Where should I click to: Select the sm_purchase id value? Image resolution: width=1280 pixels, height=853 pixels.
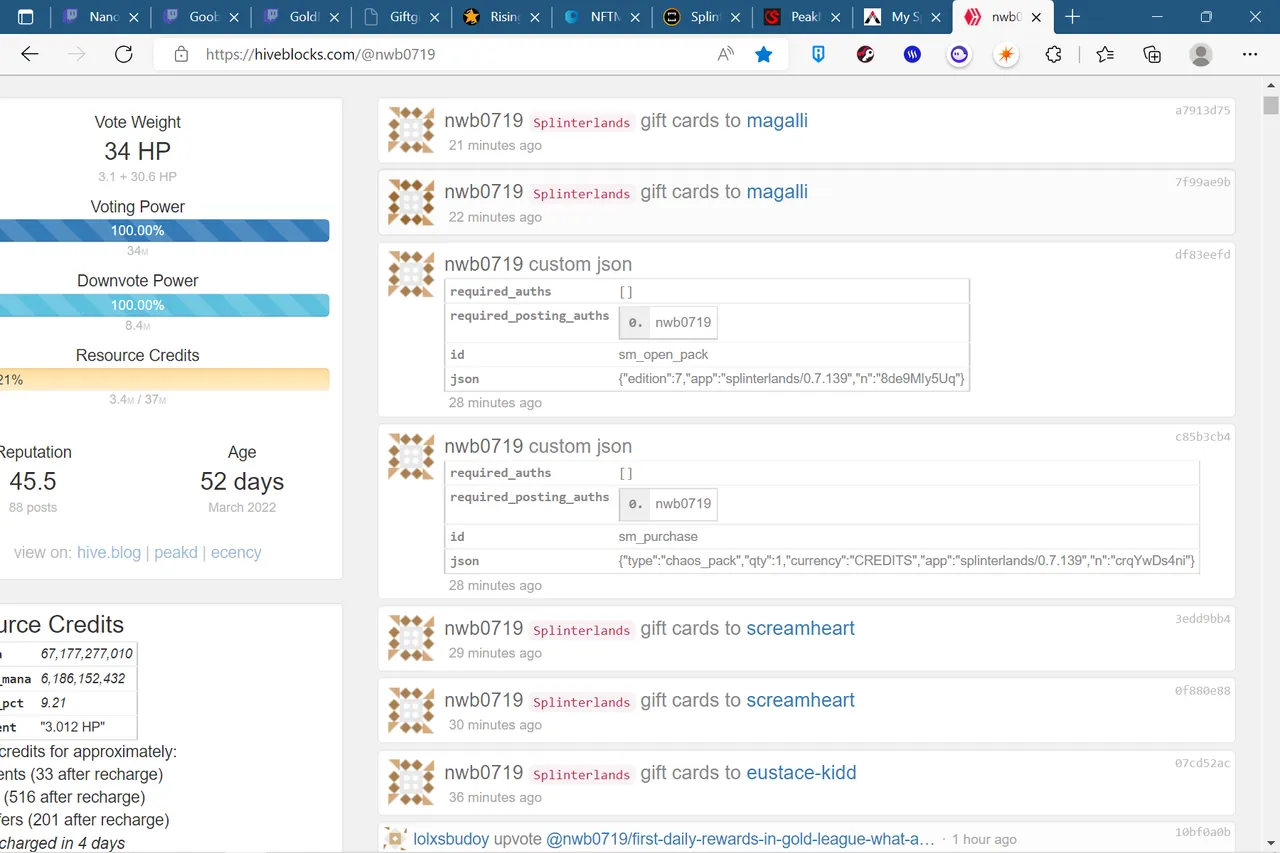click(657, 537)
